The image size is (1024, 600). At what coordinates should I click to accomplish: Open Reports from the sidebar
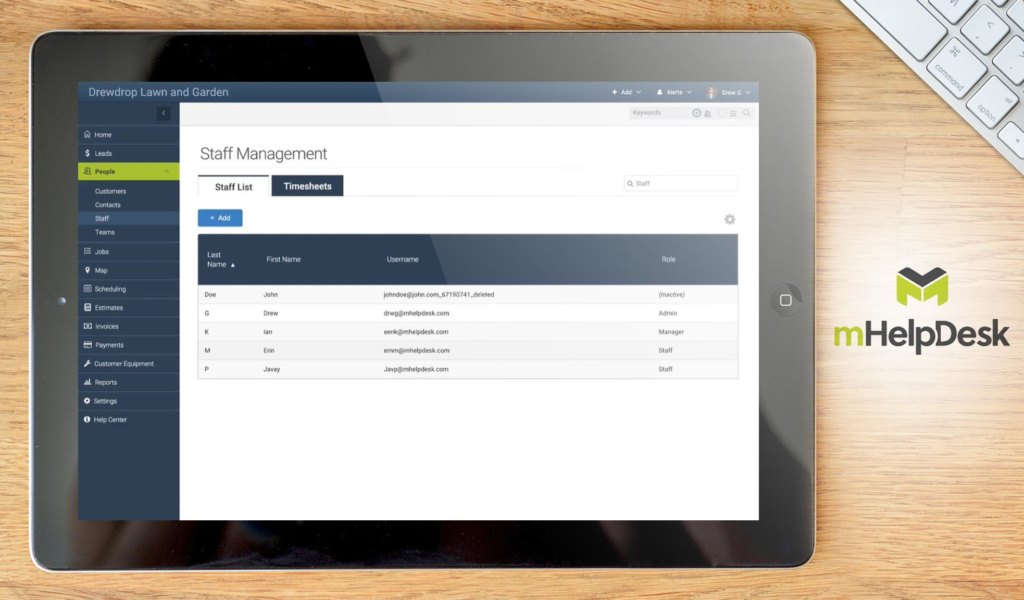point(105,382)
